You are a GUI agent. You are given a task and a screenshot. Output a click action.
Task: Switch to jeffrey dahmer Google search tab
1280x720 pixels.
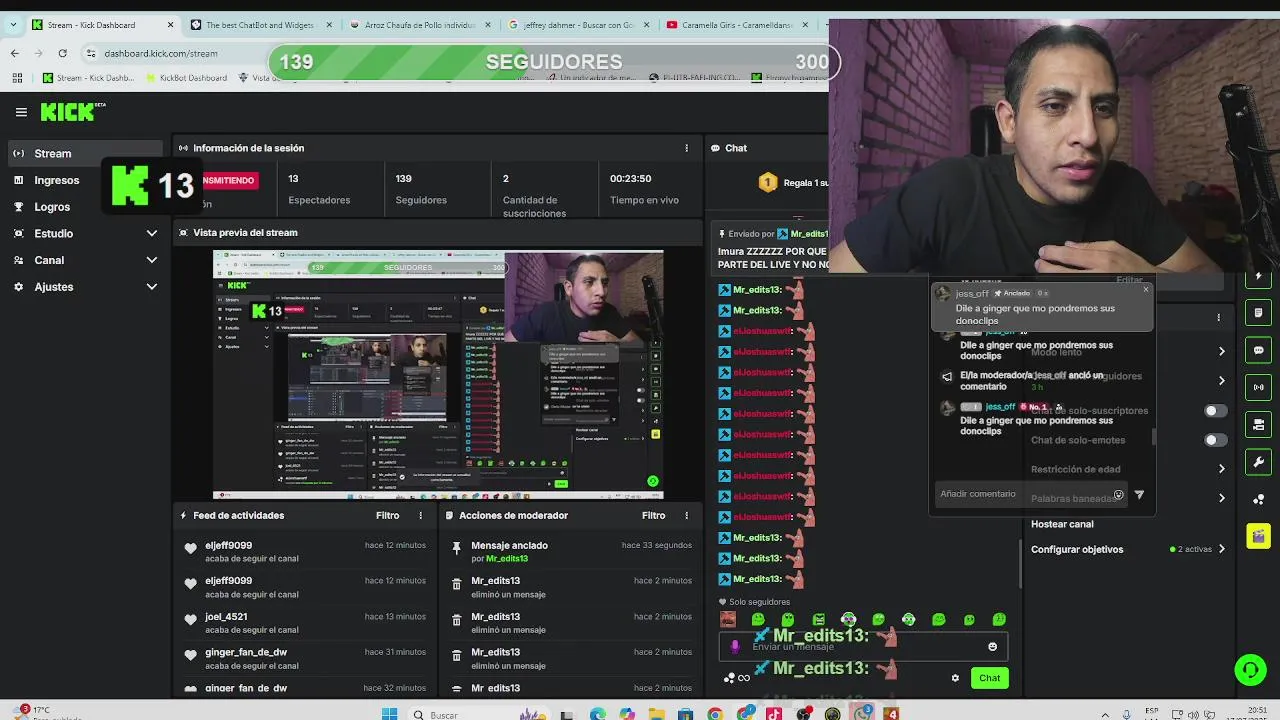578,25
